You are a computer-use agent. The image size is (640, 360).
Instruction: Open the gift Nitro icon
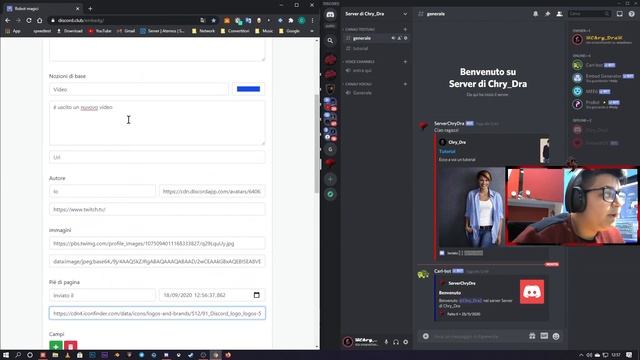pos(532,336)
